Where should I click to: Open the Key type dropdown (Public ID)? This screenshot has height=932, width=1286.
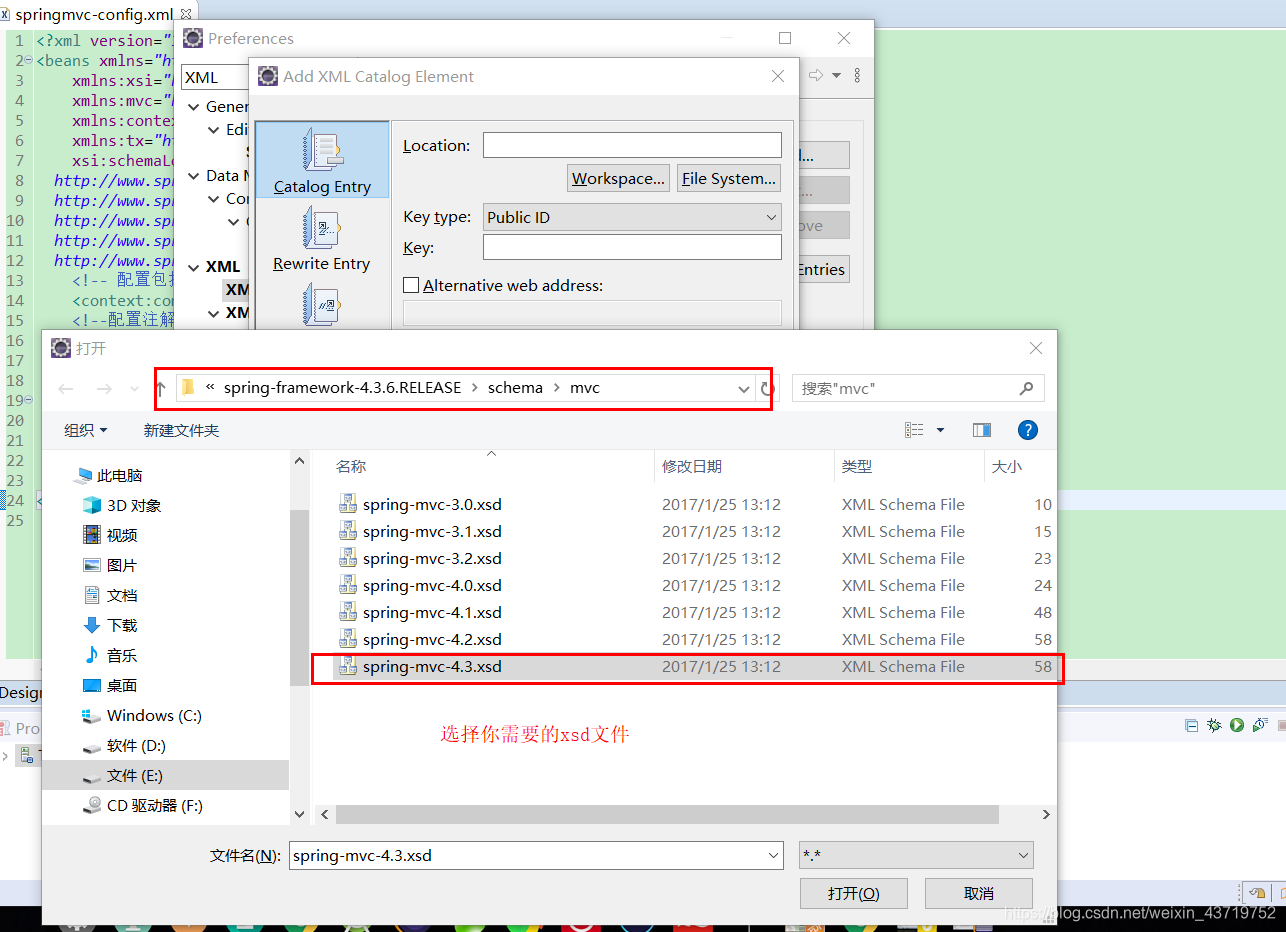click(632, 217)
